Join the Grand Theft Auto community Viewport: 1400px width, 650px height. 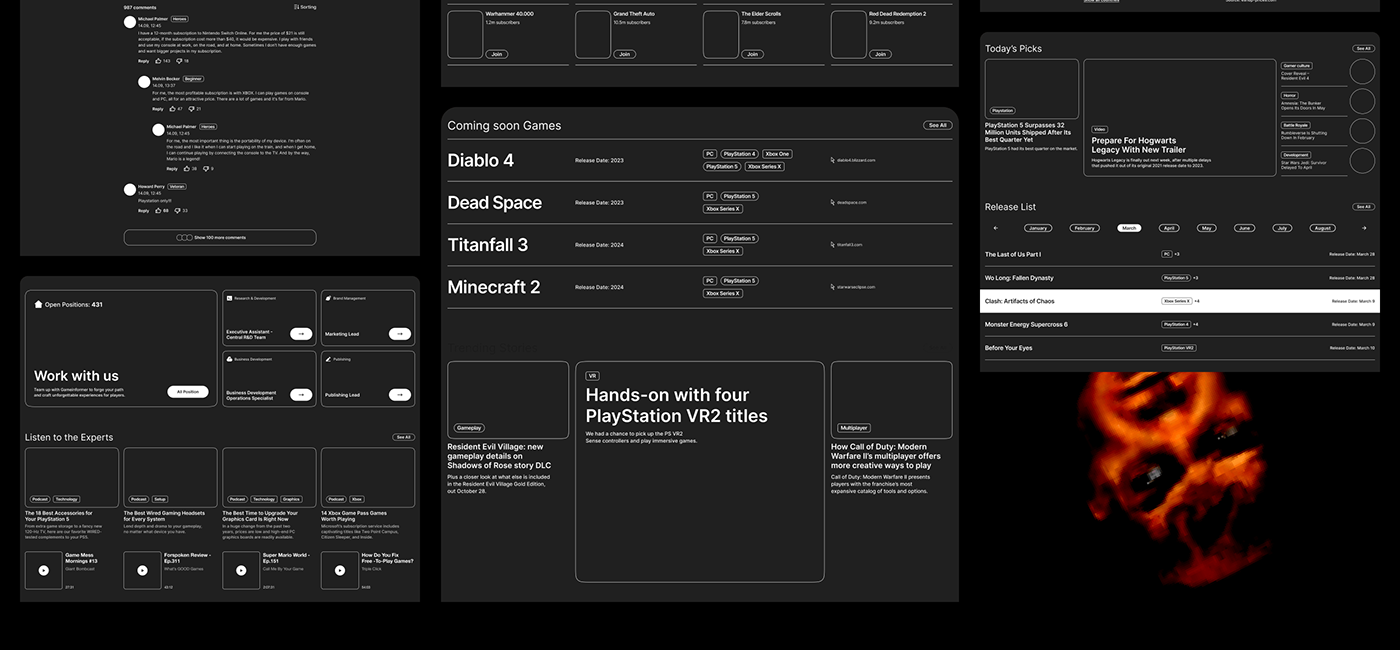tap(624, 54)
